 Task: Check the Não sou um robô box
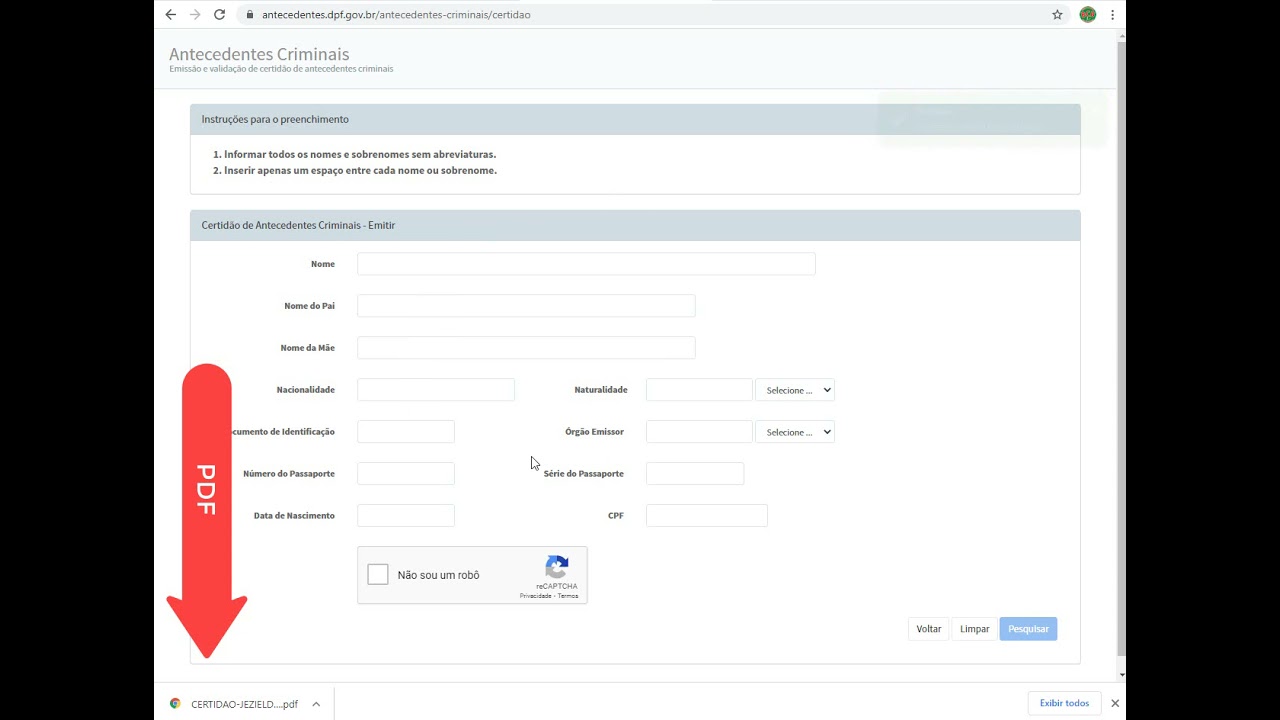point(378,575)
